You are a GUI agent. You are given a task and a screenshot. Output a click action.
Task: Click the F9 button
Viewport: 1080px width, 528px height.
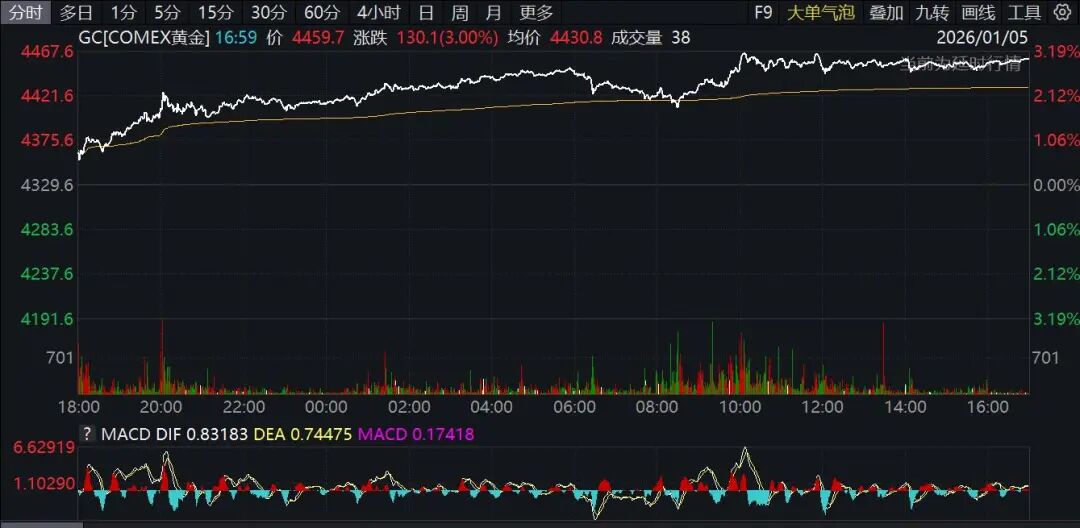(763, 13)
